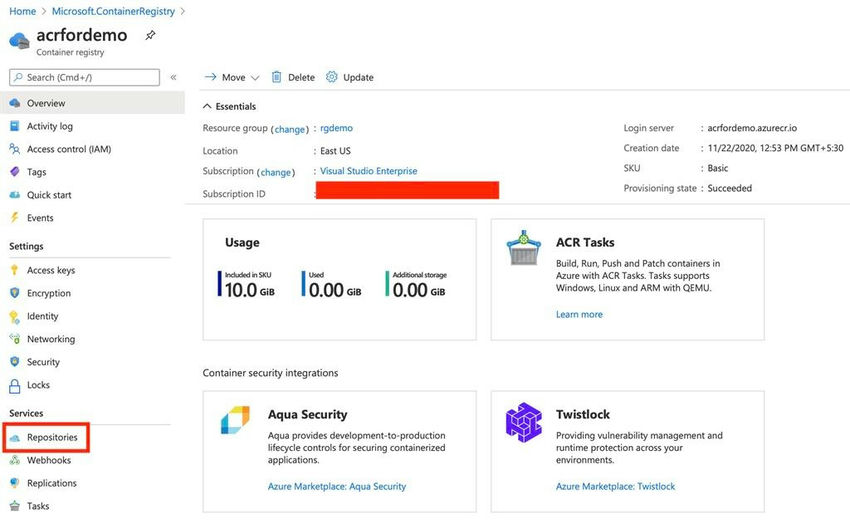Click the Quick start cloud icon
The image size is (850, 524).
[x=15, y=195]
